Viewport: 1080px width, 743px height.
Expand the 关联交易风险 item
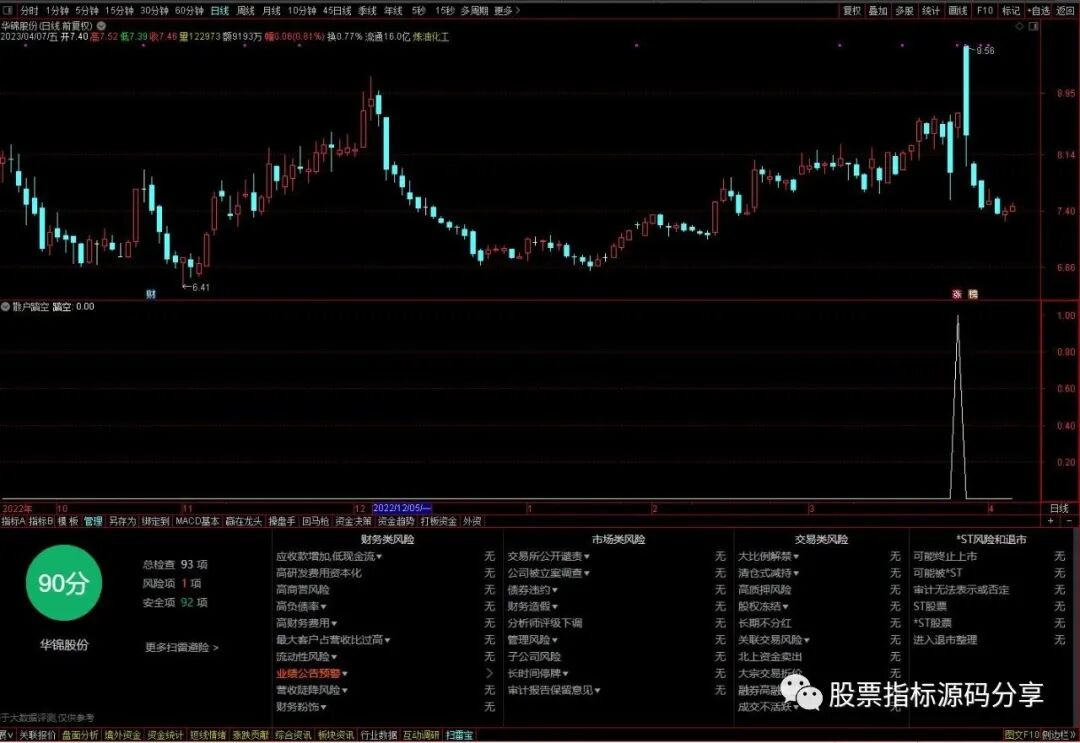774,640
